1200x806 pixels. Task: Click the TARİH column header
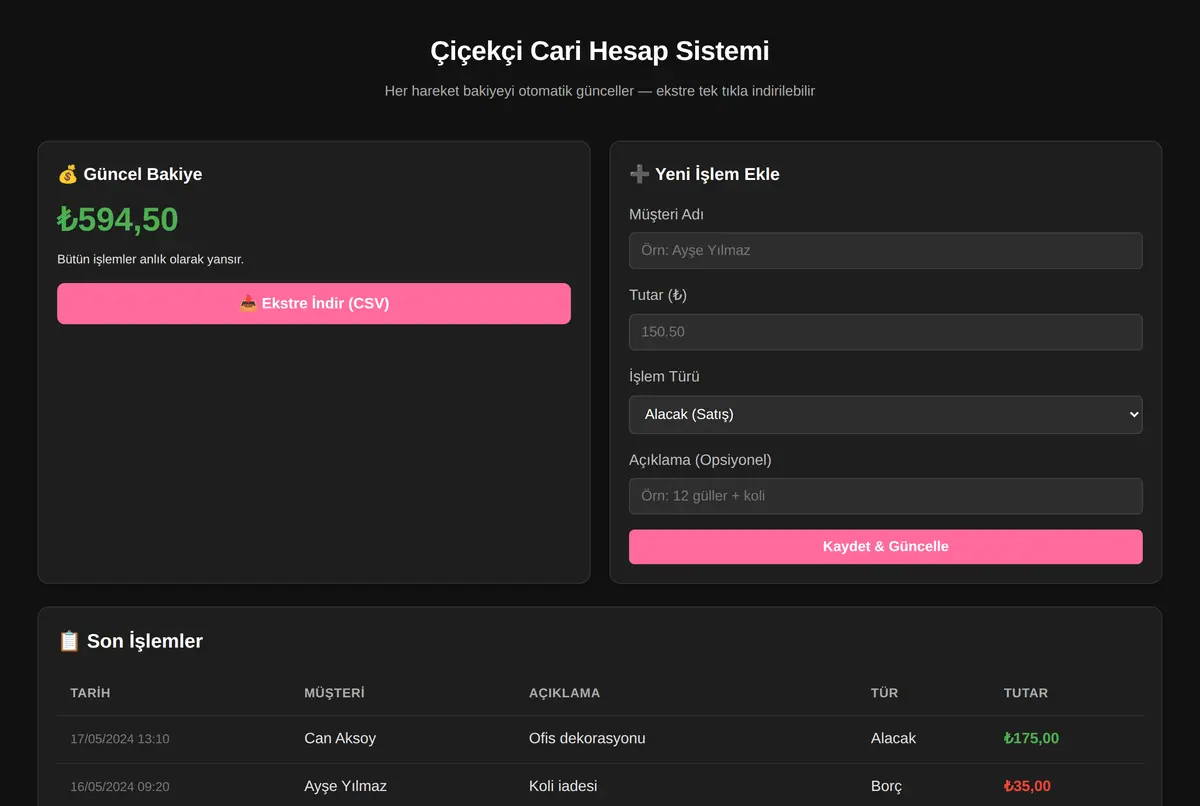coord(90,693)
